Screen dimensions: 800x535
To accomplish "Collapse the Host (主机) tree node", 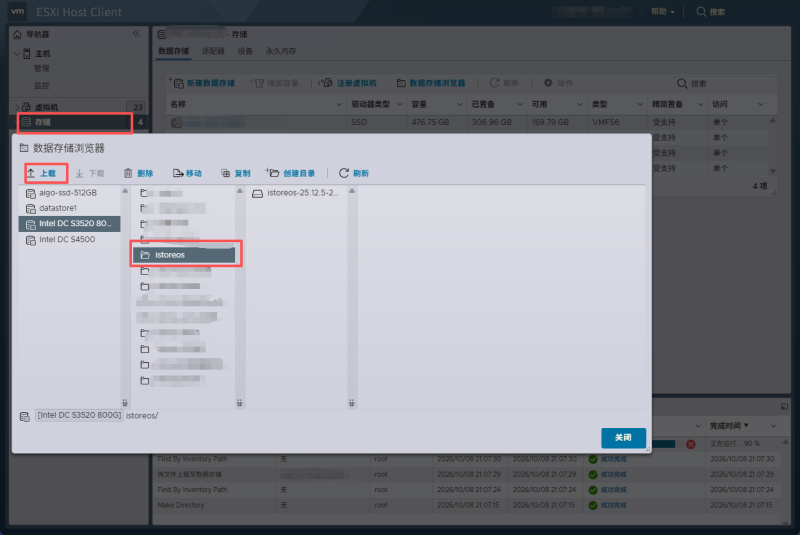I will (17, 54).
